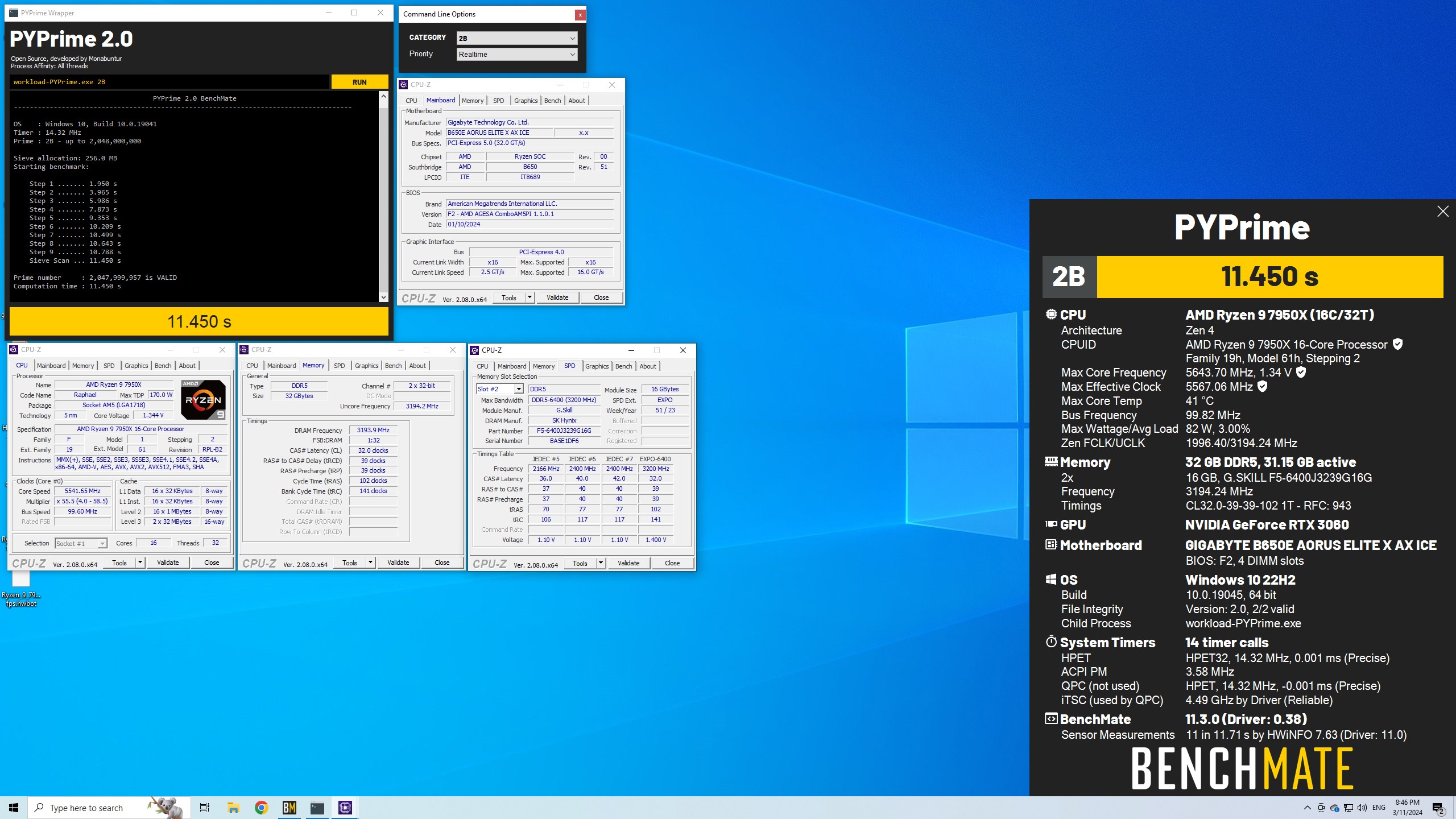Viewport: 1456px width, 819px height.
Task: Open the CPU-Z taskbar icon
Action: (x=345, y=808)
